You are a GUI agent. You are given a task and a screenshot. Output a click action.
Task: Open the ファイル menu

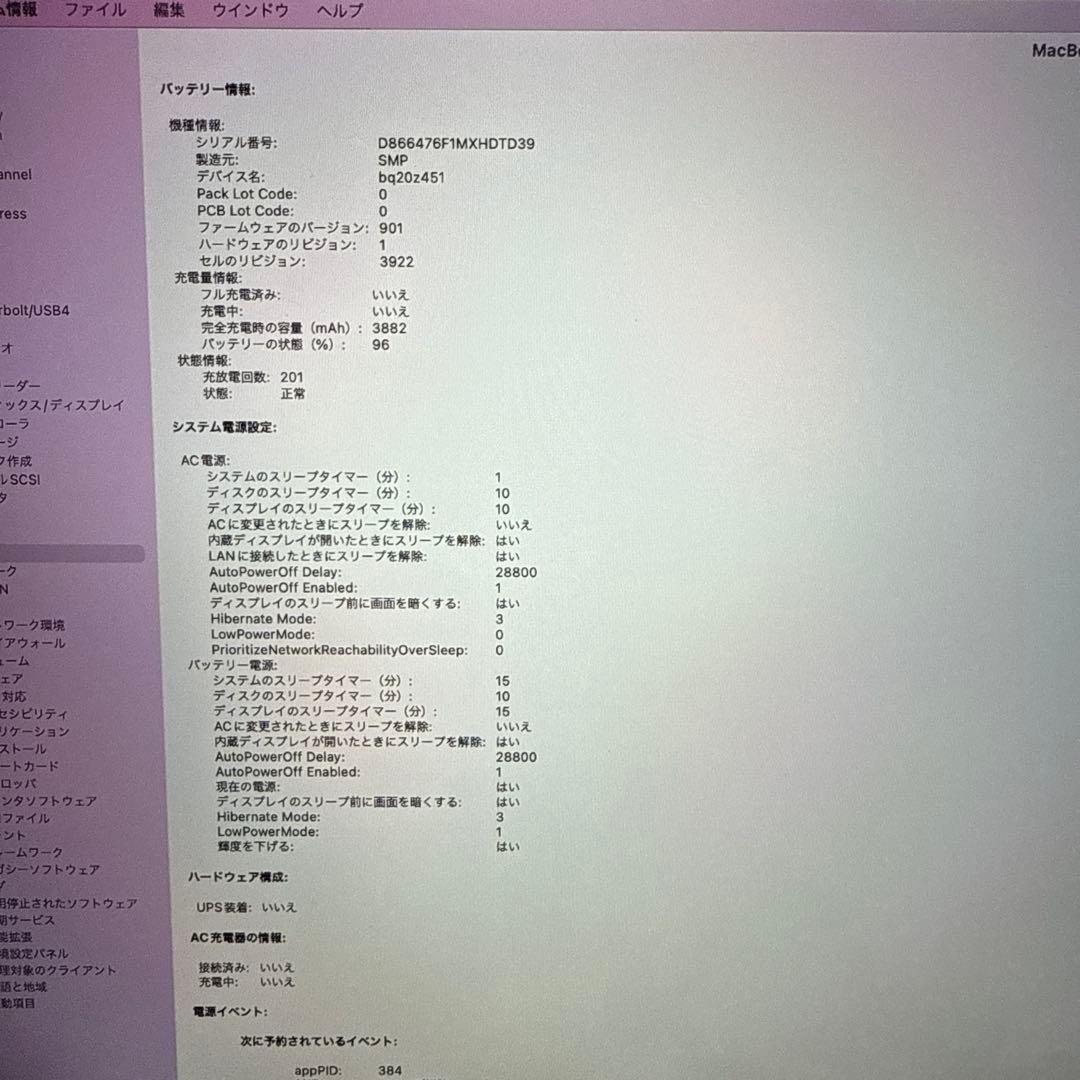coord(95,10)
